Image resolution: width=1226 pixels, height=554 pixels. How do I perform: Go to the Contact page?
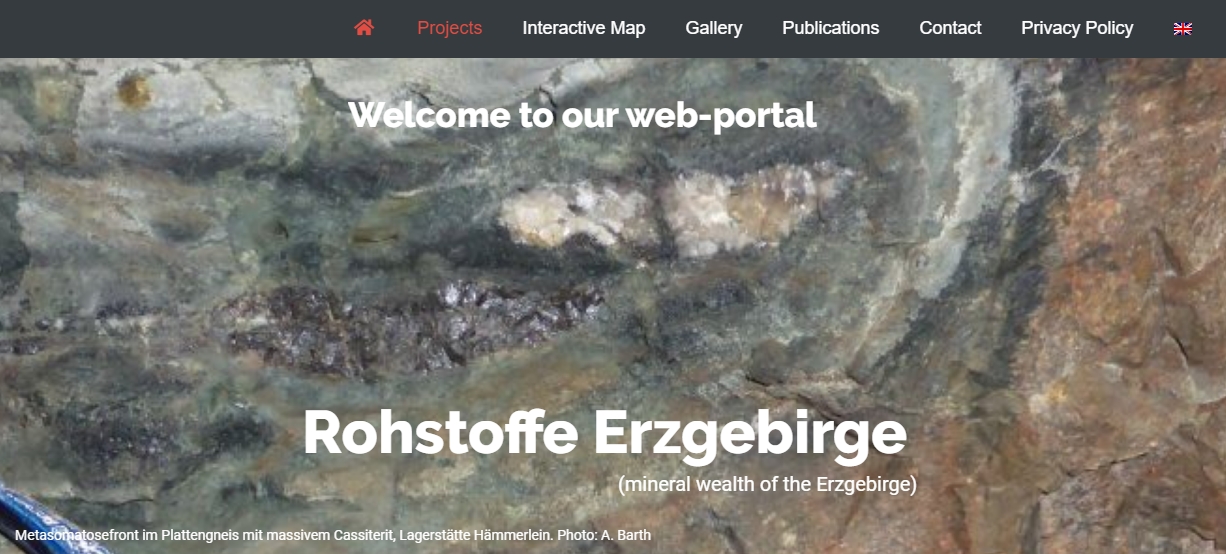(950, 28)
